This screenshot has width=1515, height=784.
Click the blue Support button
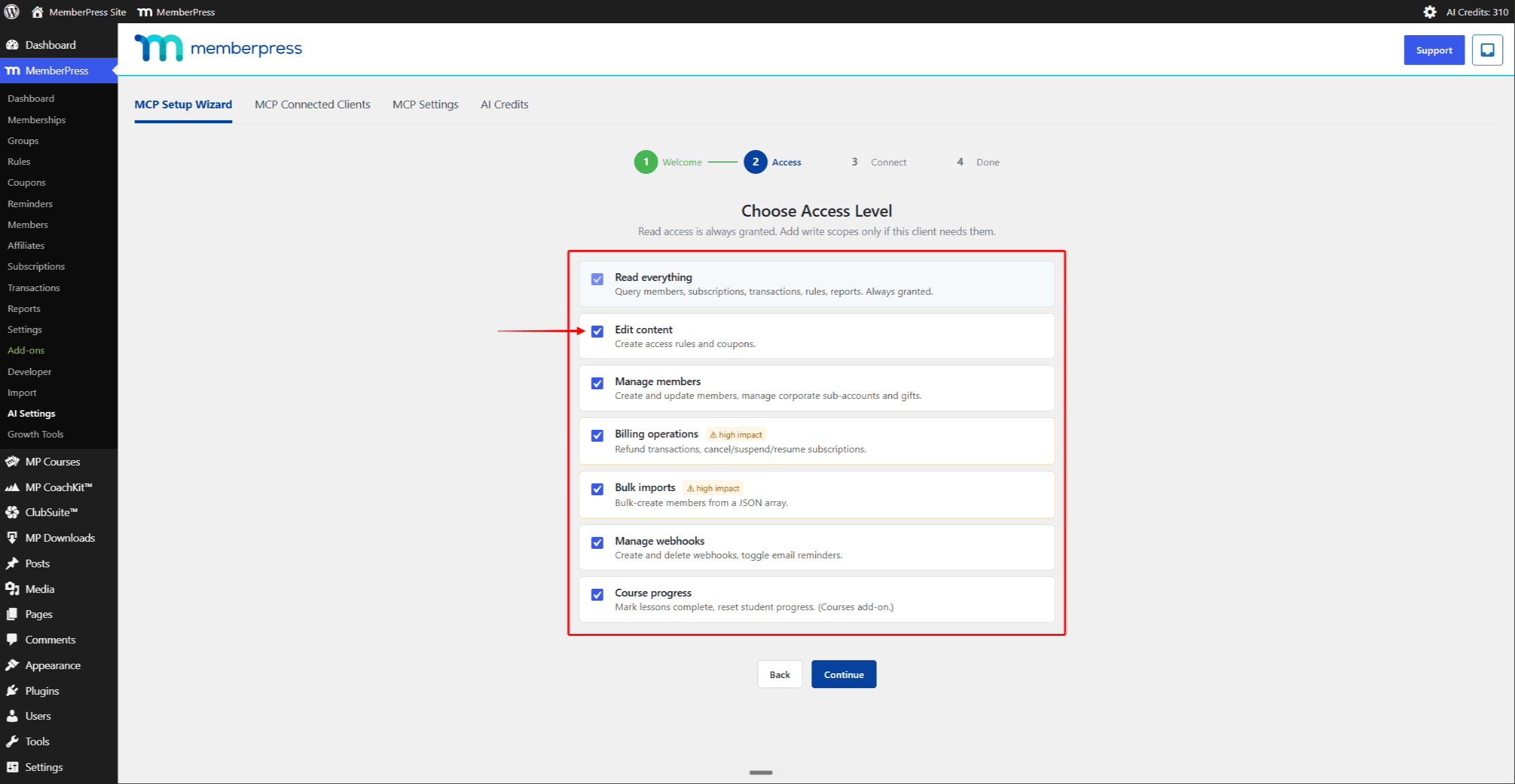point(1433,50)
